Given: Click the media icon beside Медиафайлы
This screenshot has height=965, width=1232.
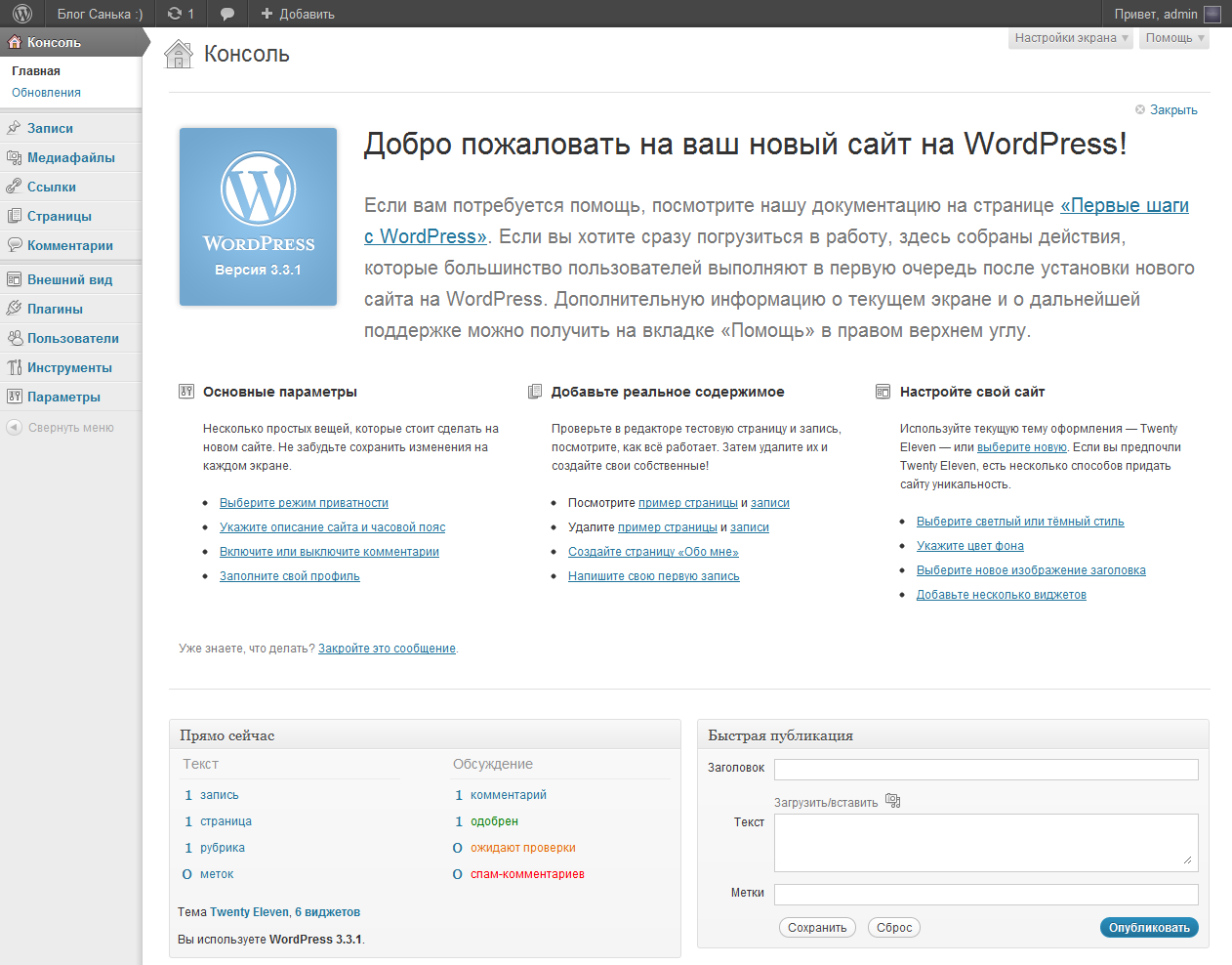Looking at the screenshot, I should [x=14, y=157].
